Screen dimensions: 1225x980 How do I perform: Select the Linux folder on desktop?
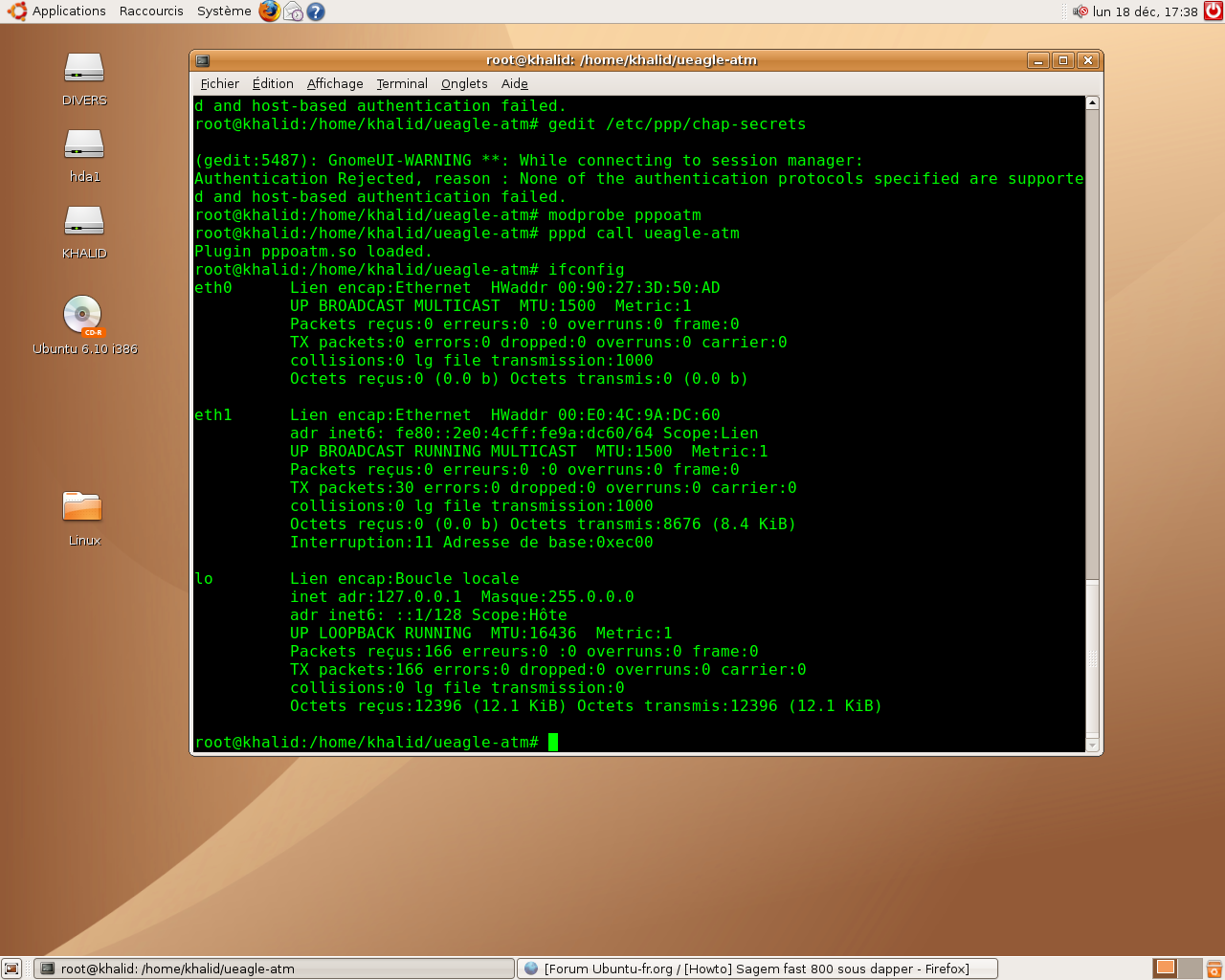pos(83,518)
